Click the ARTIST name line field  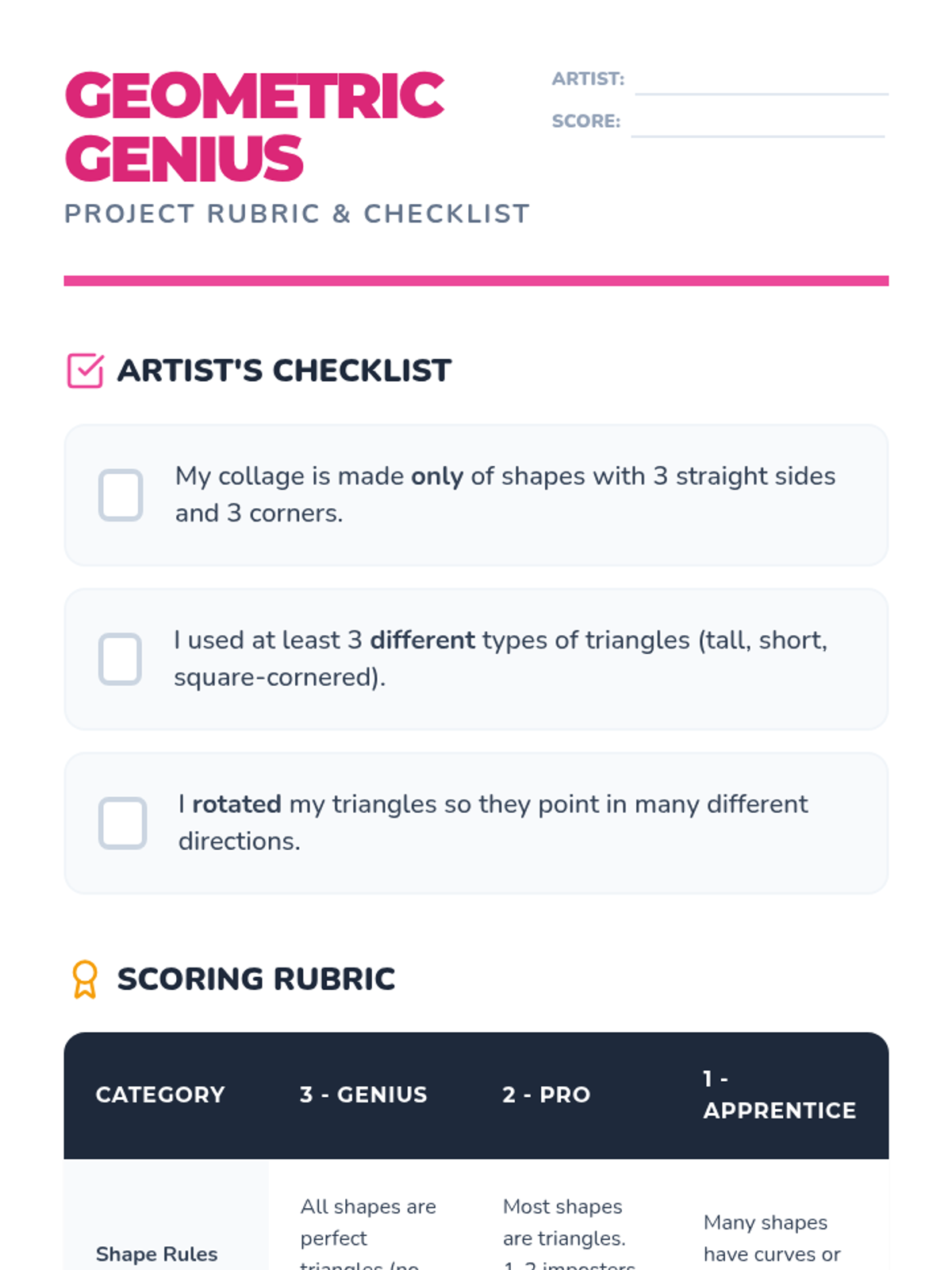point(761,83)
